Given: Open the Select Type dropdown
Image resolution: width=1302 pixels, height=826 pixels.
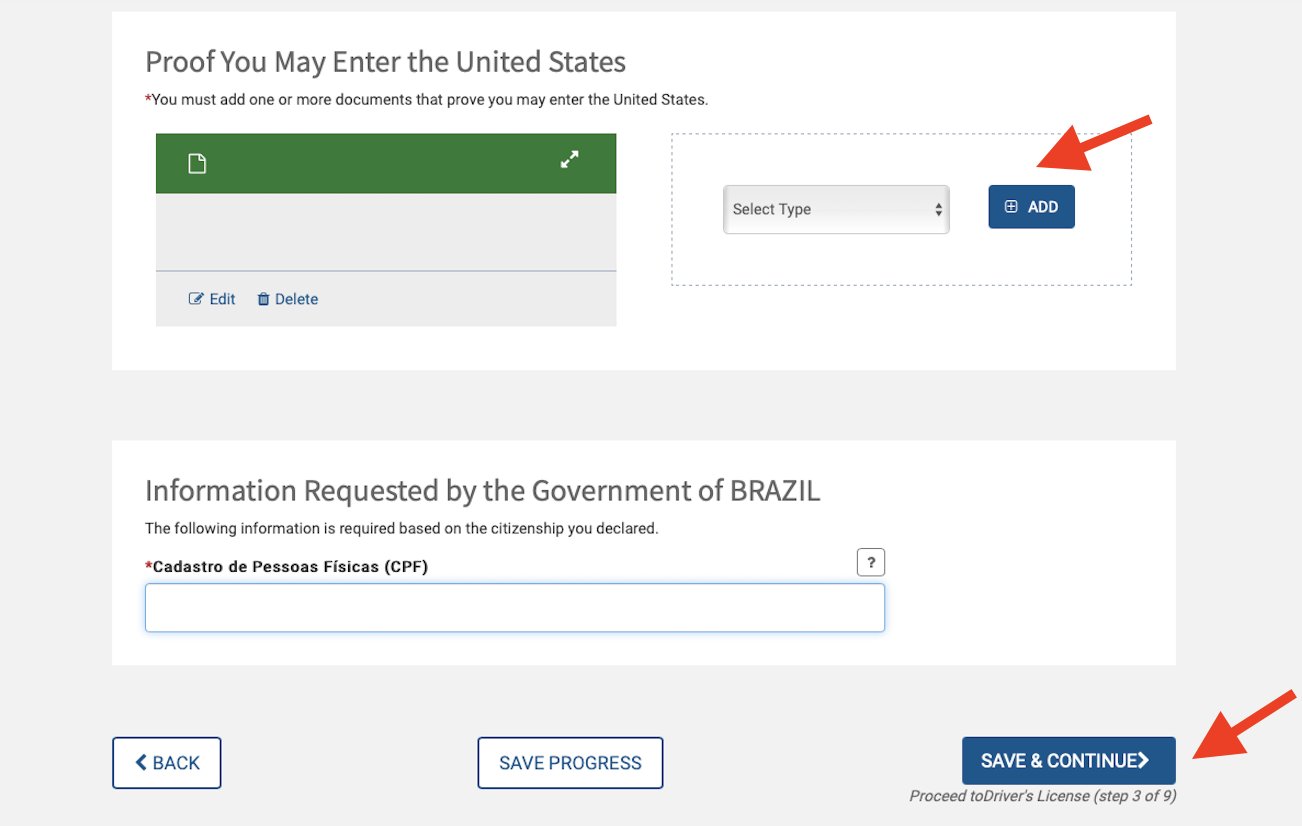Looking at the screenshot, I should [x=836, y=209].
